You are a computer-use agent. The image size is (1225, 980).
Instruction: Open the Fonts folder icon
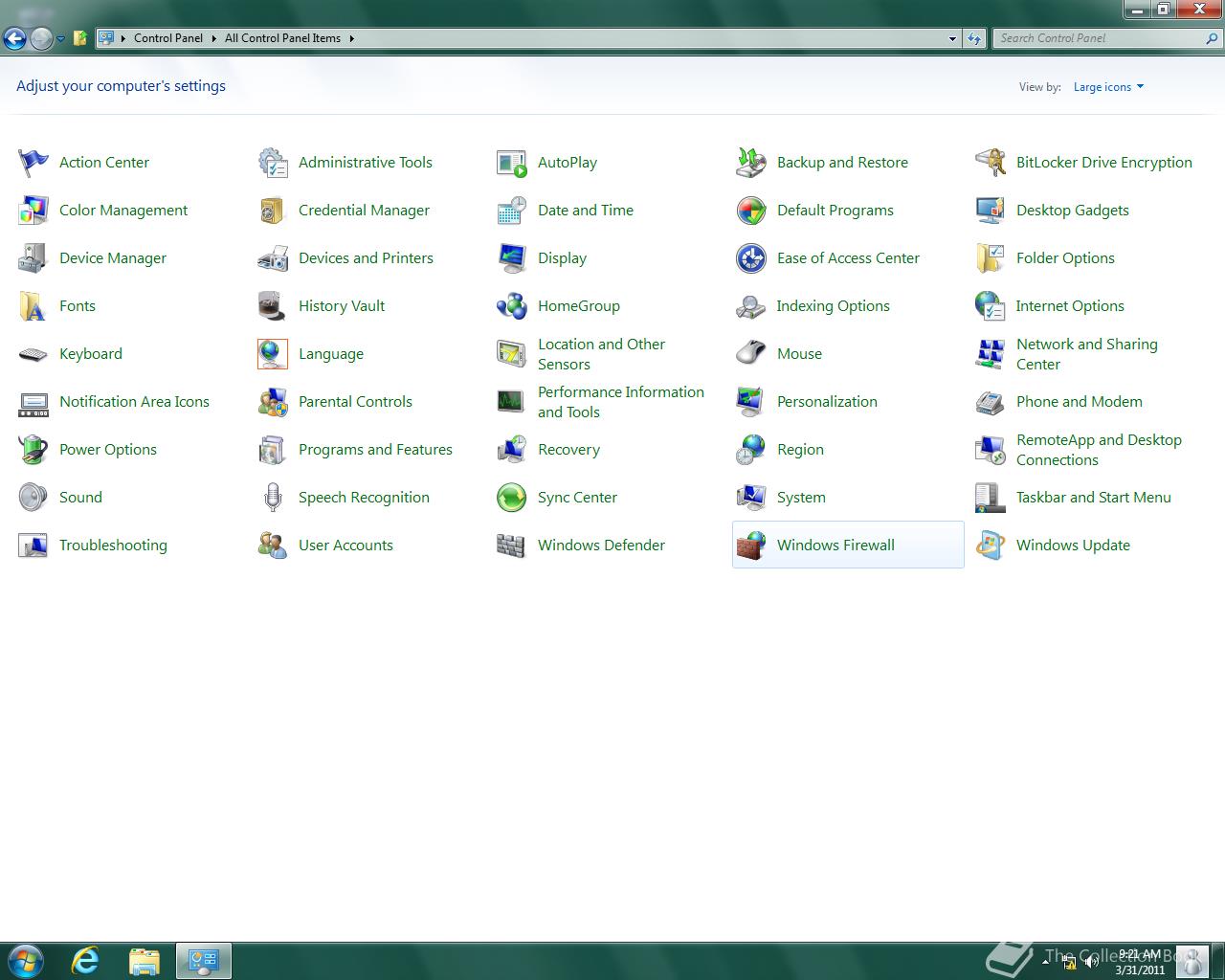(33, 306)
